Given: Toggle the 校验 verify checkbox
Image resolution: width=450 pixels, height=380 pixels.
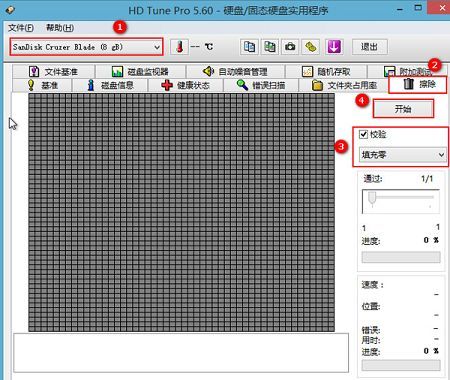Looking at the screenshot, I should click(x=364, y=134).
